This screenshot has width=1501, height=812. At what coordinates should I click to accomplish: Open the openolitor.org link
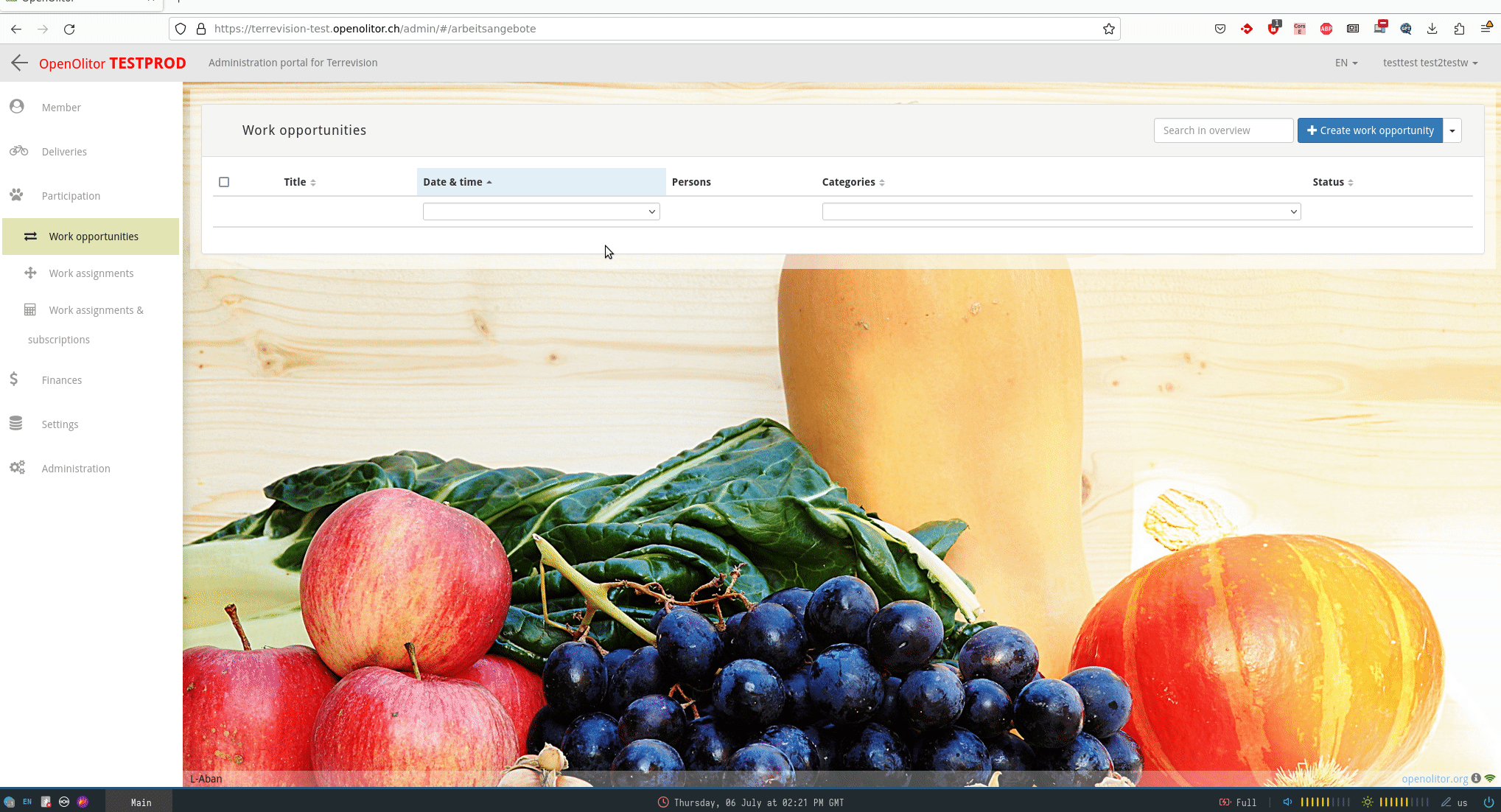[x=1434, y=779]
